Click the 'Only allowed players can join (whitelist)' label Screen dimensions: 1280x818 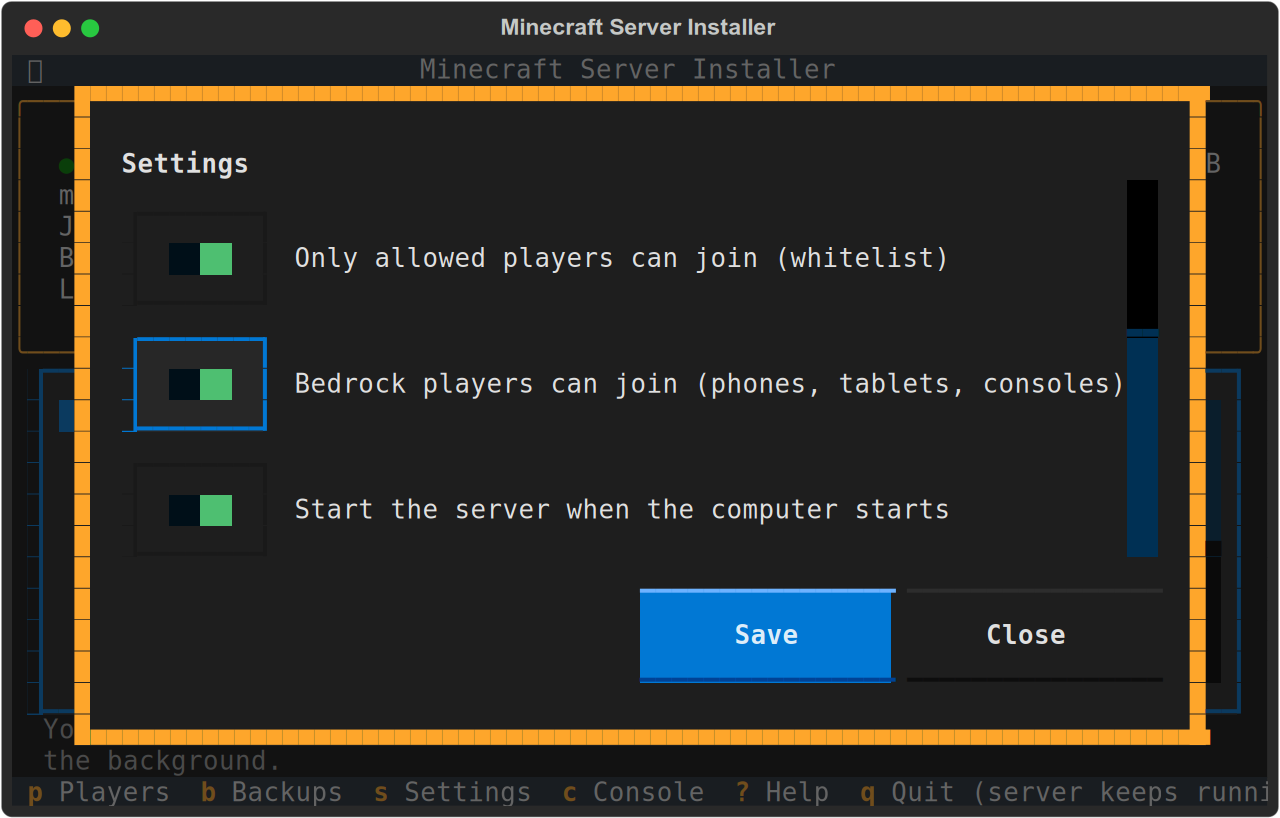pyautogui.click(x=621, y=258)
